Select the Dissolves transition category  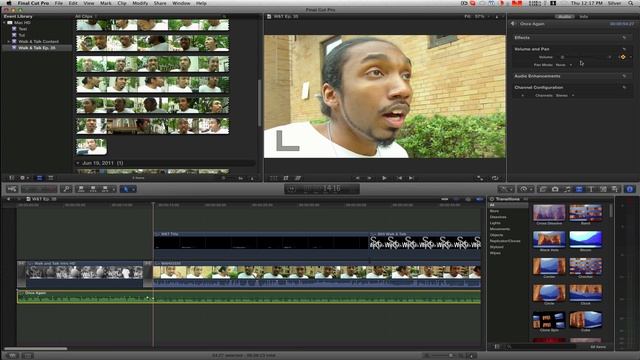click(498, 217)
